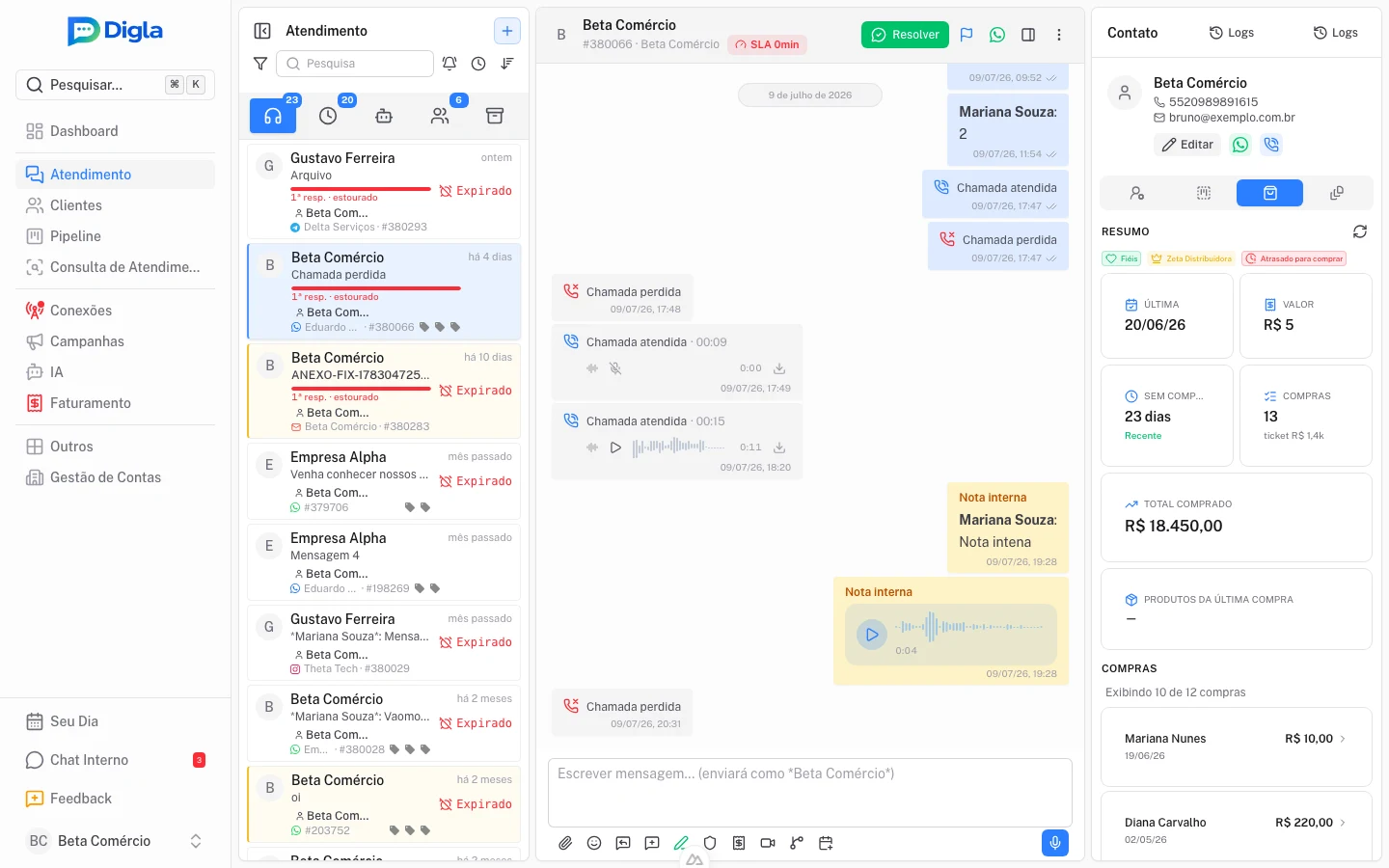Switch to the bot conversations tab
The image size is (1389, 868).
384,116
